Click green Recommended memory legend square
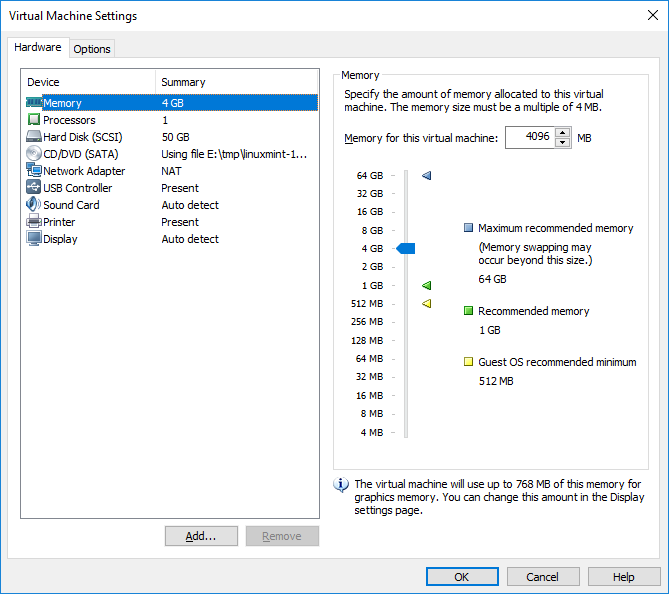The width and height of the screenshot is (669, 594). click(x=468, y=311)
